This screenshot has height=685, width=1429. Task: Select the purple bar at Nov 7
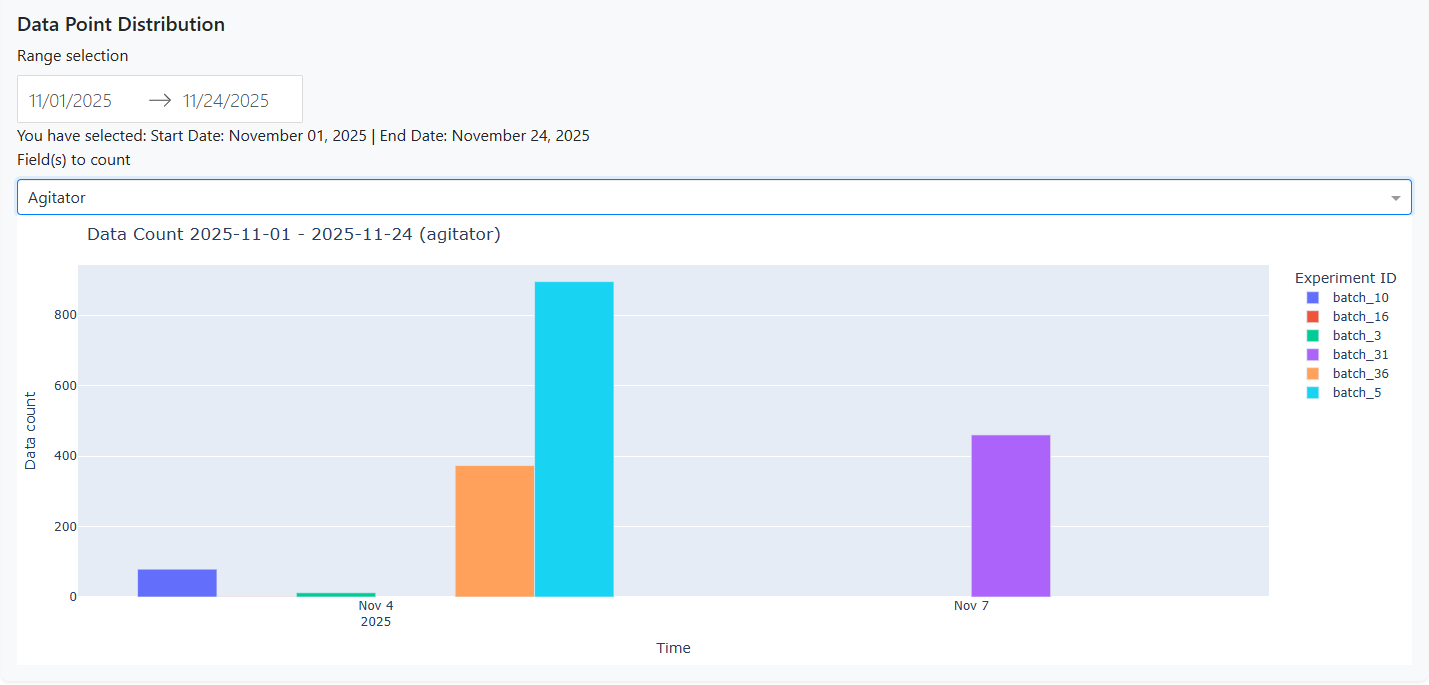pyautogui.click(x=1010, y=516)
